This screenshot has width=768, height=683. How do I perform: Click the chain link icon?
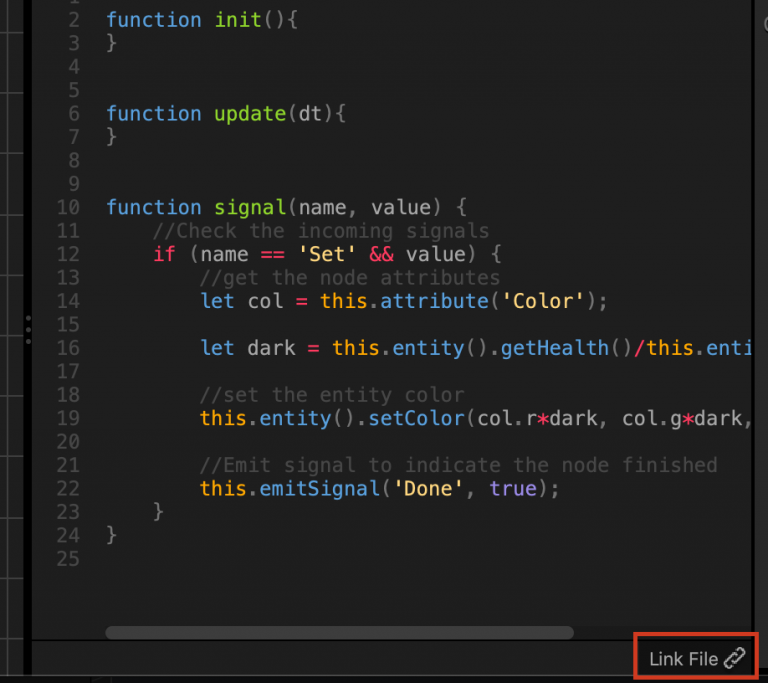tap(735, 658)
